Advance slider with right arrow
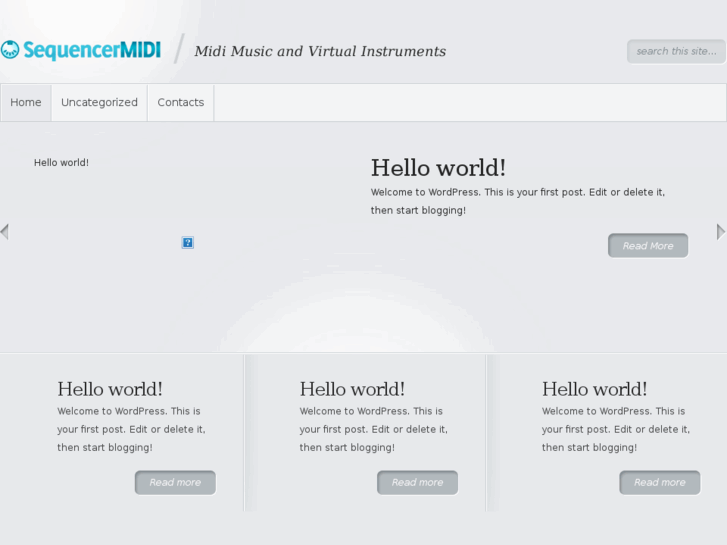727x545 pixels. 721,231
